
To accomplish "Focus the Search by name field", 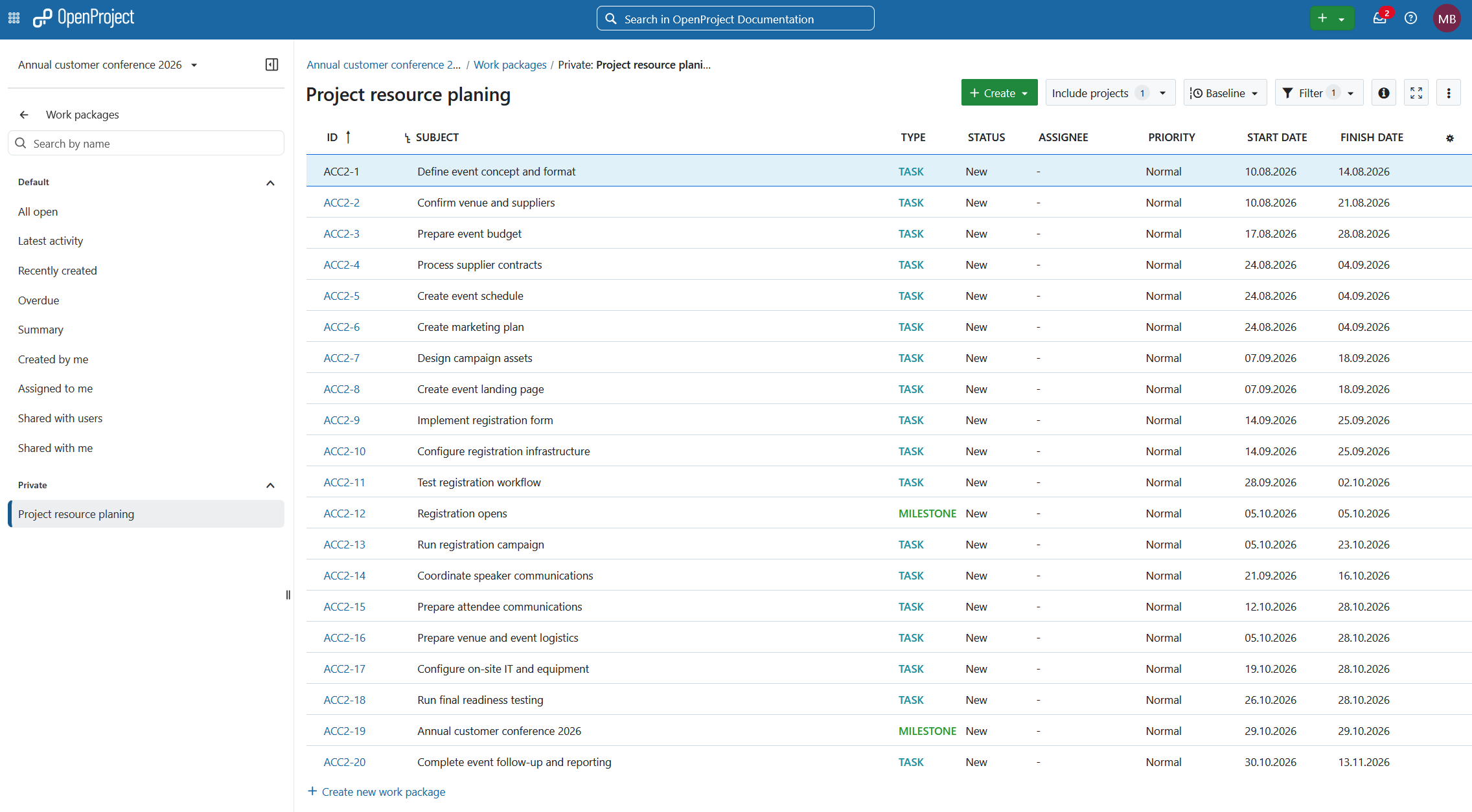I will (x=146, y=143).
